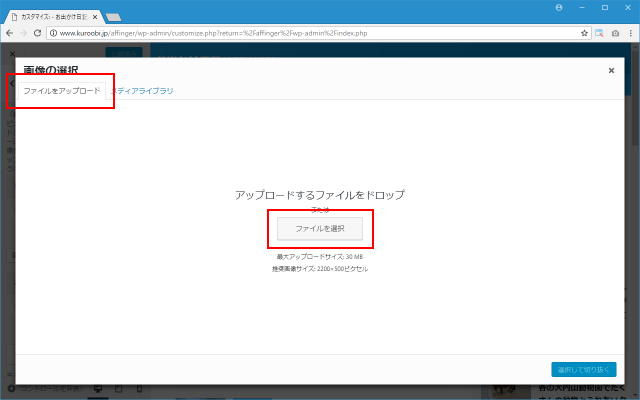Image resolution: width=640 pixels, height=400 pixels.
Task: Select the カスタマイズ browser tab
Action: [53, 17]
